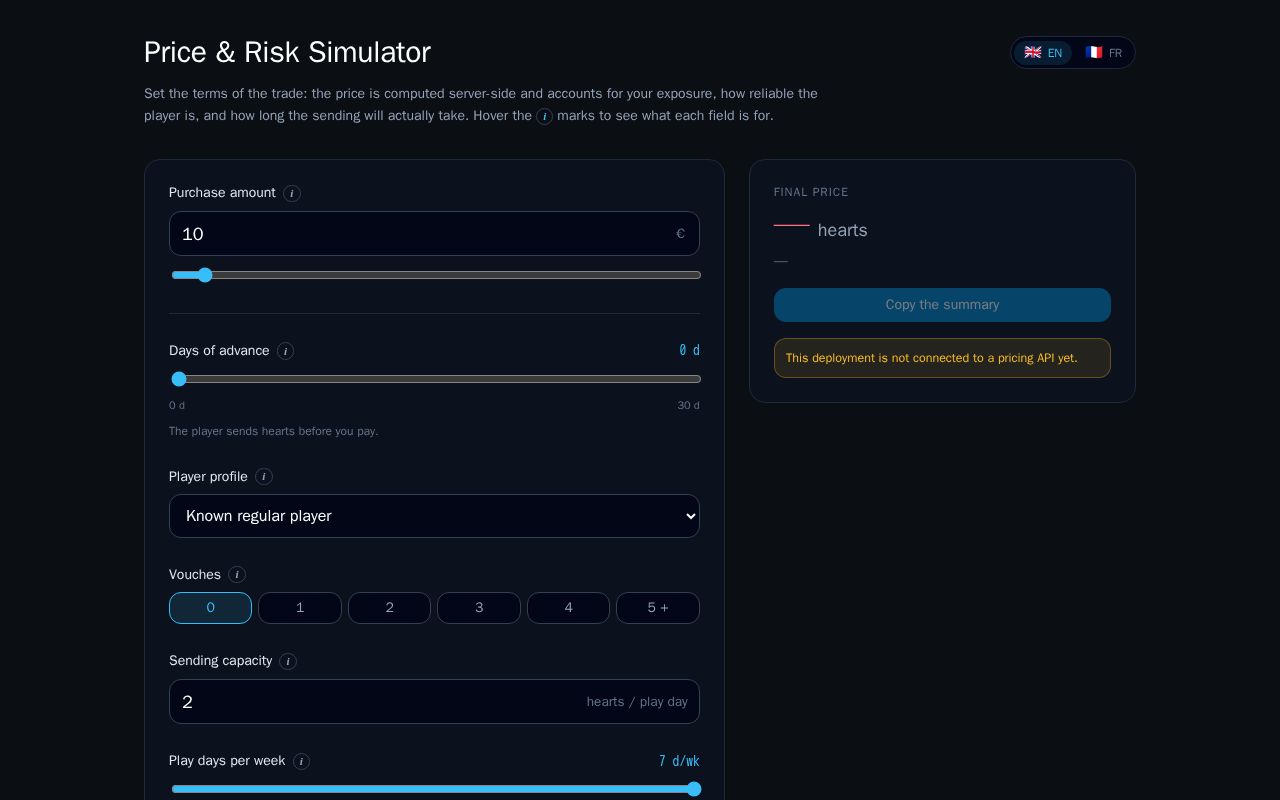The width and height of the screenshot is (1280, 800).
Task: Click the 'hearts / play day' unit text
Action: 637,702
